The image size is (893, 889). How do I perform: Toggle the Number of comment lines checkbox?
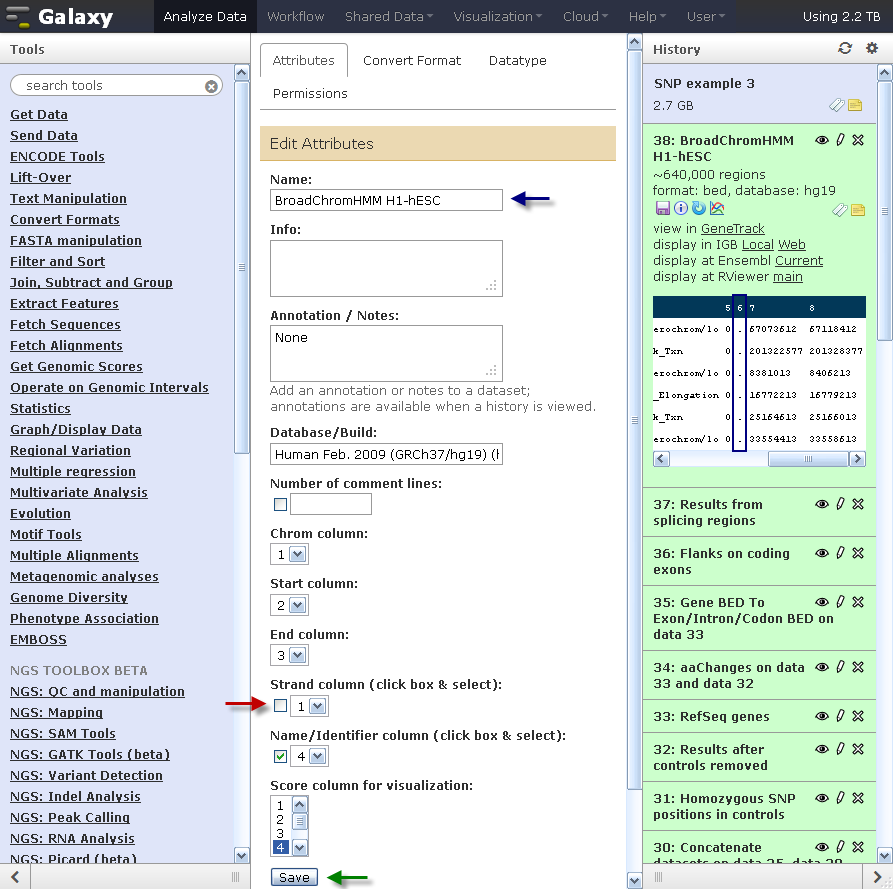[x=280, y=504]
